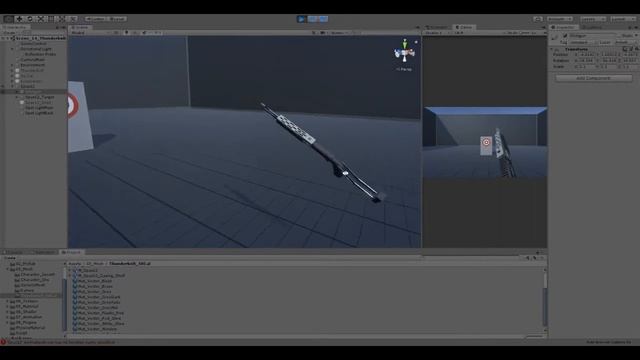
Task: Select Spot LightMain in Hierarchy
Action: click(39, 108)
